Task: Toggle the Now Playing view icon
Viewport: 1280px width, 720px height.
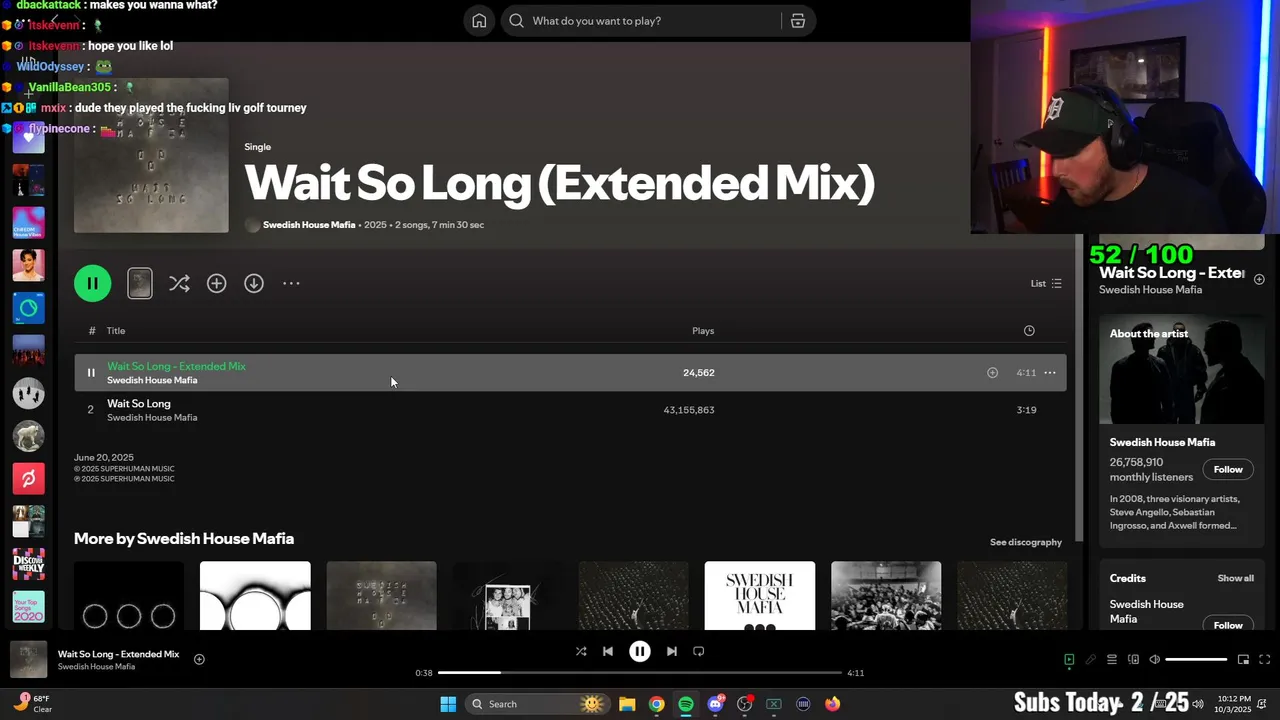Action: (1069, 660)
